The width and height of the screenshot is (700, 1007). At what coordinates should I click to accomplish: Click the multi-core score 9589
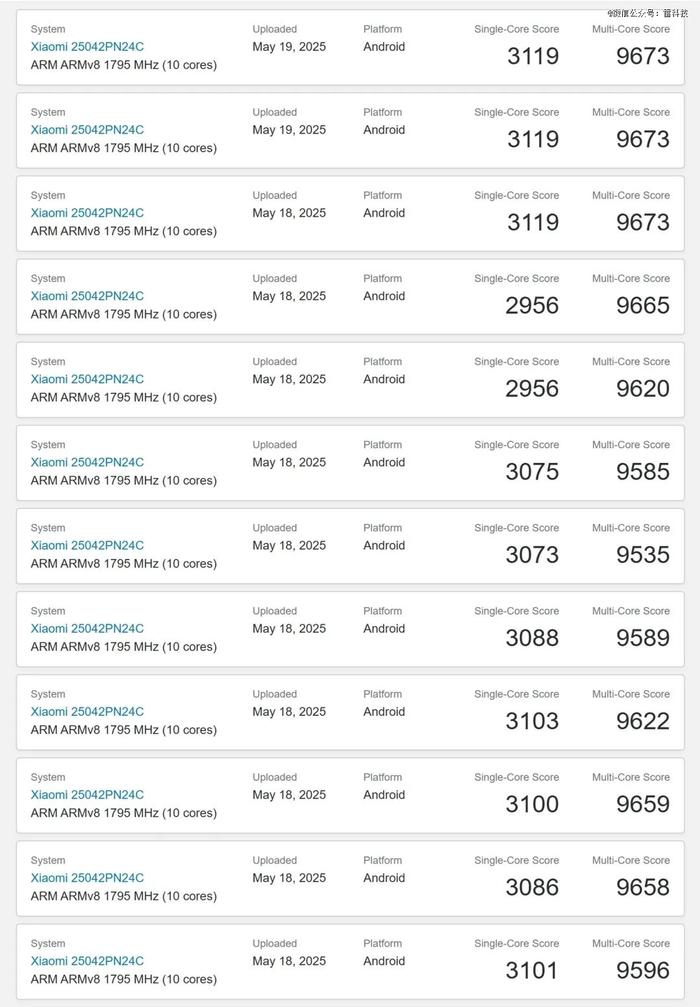643,638
